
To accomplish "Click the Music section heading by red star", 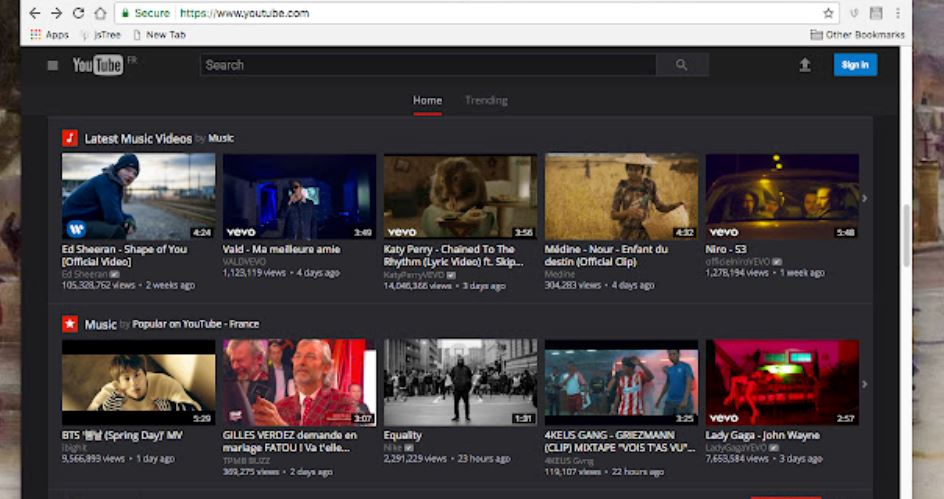I will pyautogui.click(x=101, y=324).
